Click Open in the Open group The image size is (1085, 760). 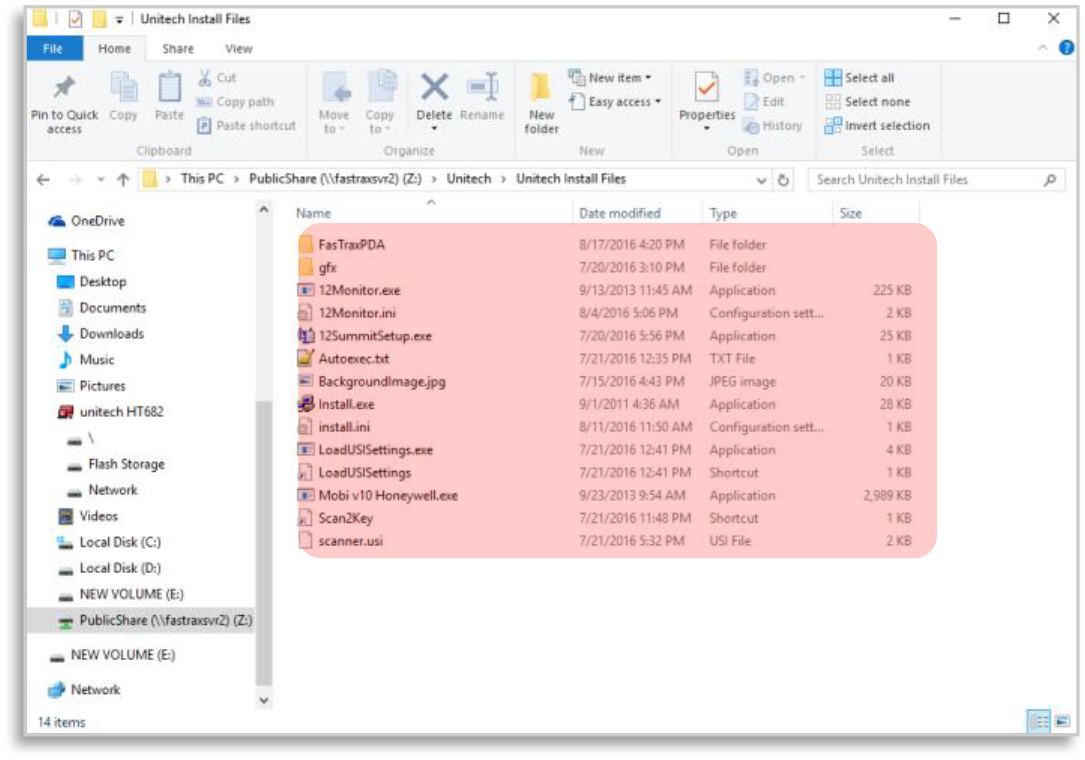(x=774, y=78)
